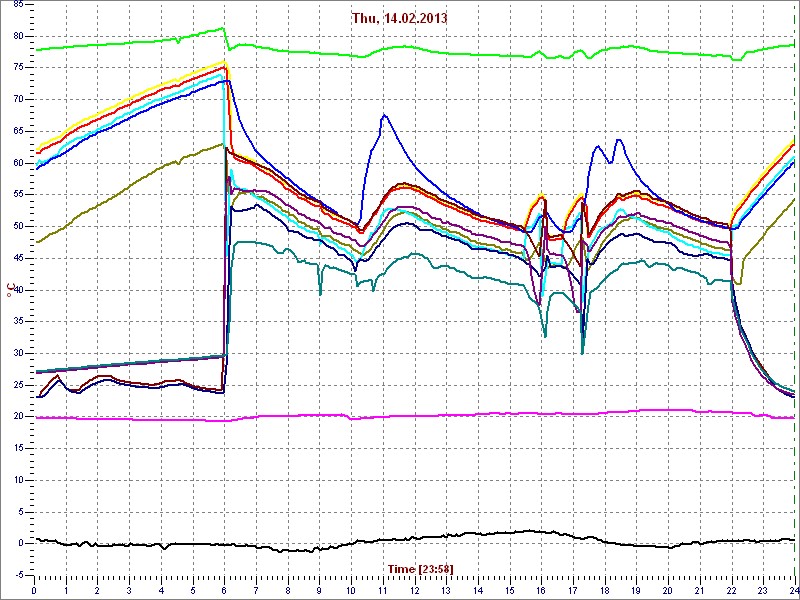Click hour 3 on the time axis
800x600 pixels.
point(129,590)
